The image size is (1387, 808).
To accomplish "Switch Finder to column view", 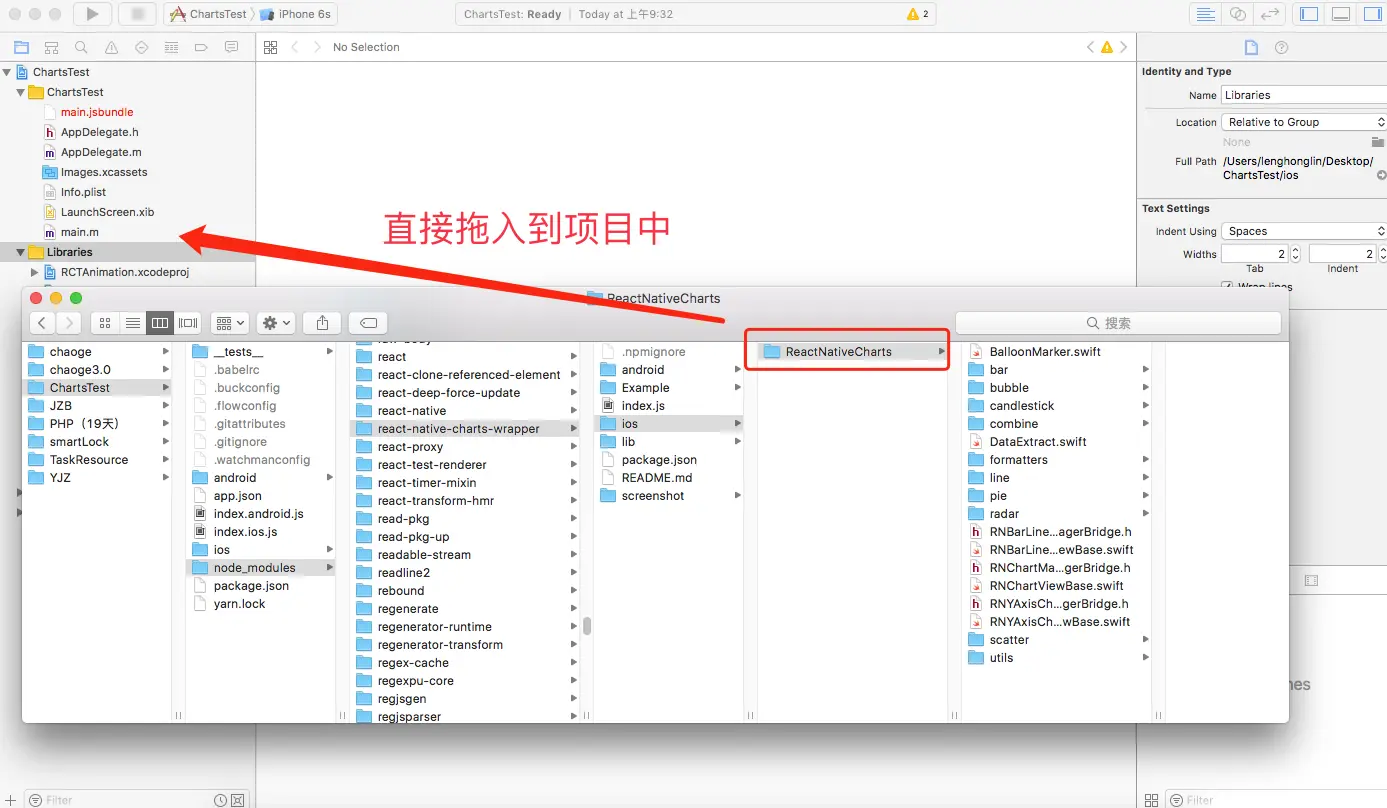I will click(x=159, y=323).
